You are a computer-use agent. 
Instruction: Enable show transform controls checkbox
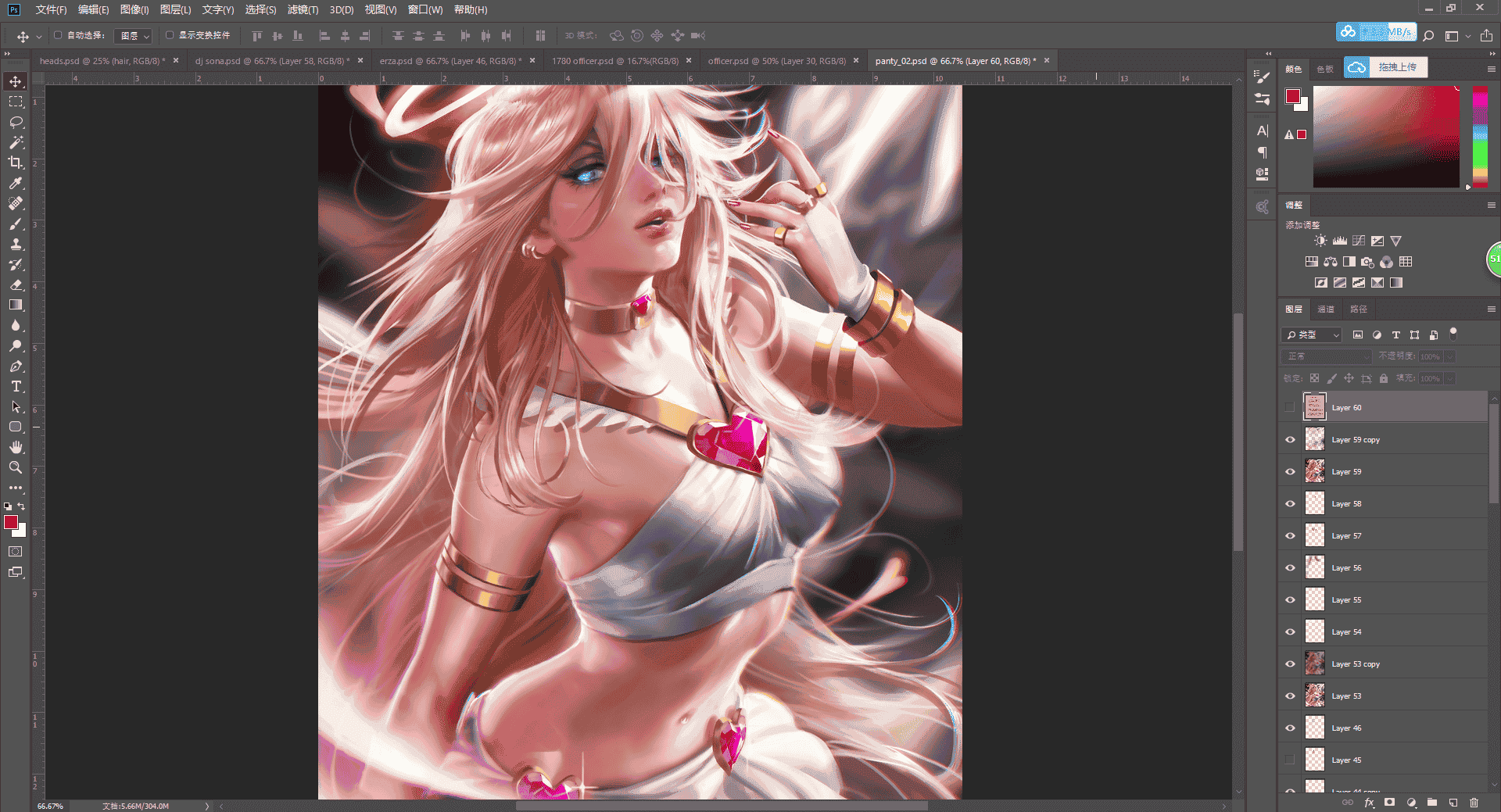(x=170, y=35)
